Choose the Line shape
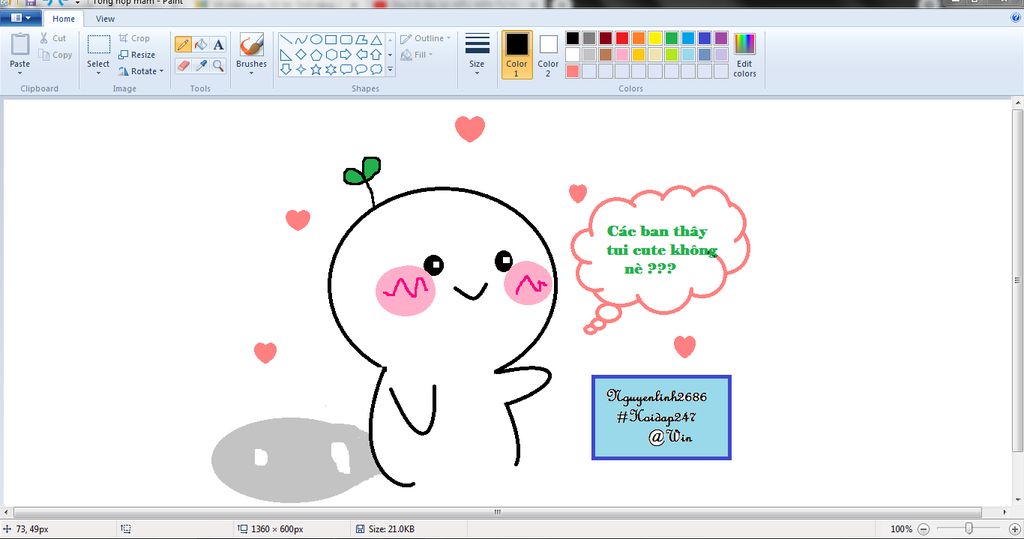Image resolution: width=1024 pixels, height=539 pixels. click(286, 40)
